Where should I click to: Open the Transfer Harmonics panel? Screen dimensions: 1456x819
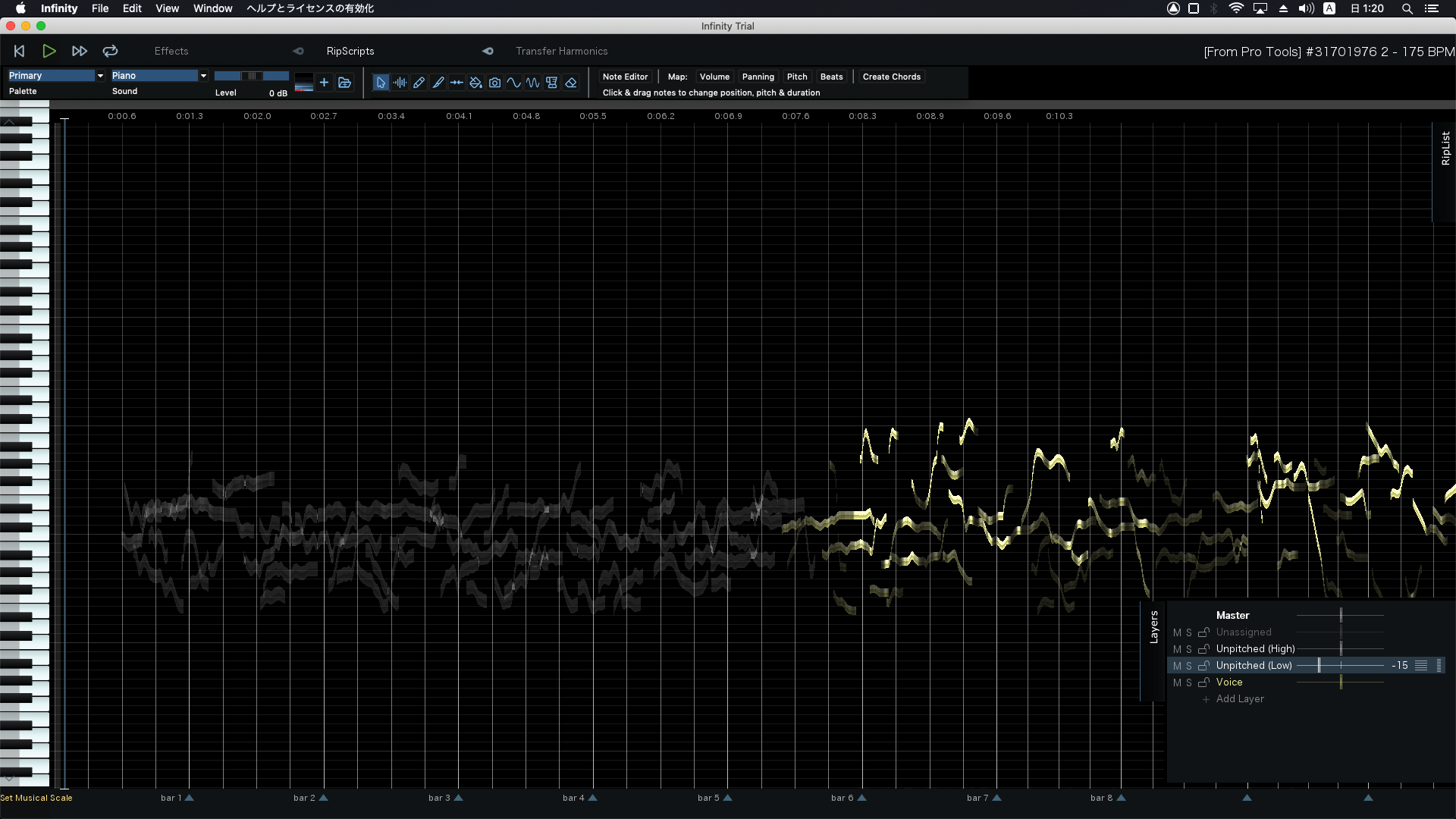point(562,51)
